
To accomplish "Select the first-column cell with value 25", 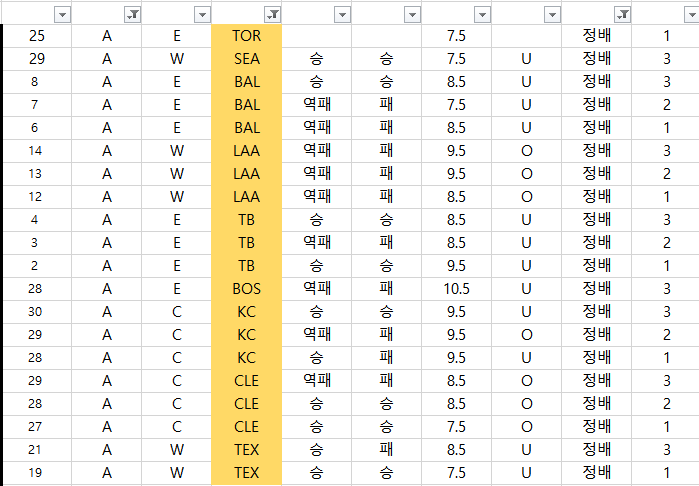I will click(x=37, y=35).
